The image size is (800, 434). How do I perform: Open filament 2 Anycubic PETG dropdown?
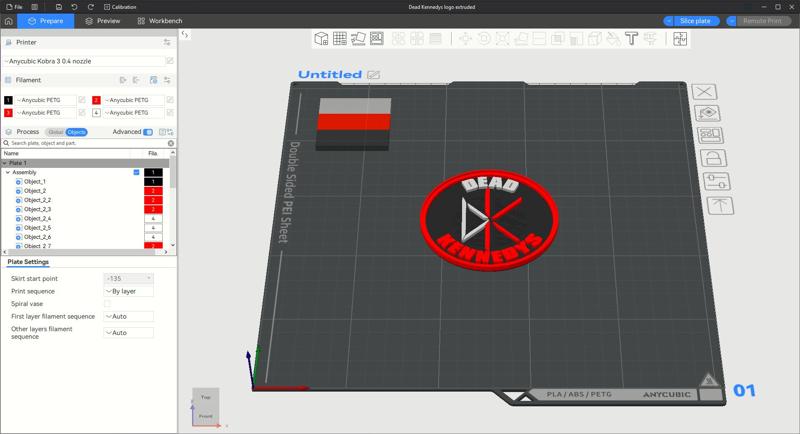(x=134, y=100)
